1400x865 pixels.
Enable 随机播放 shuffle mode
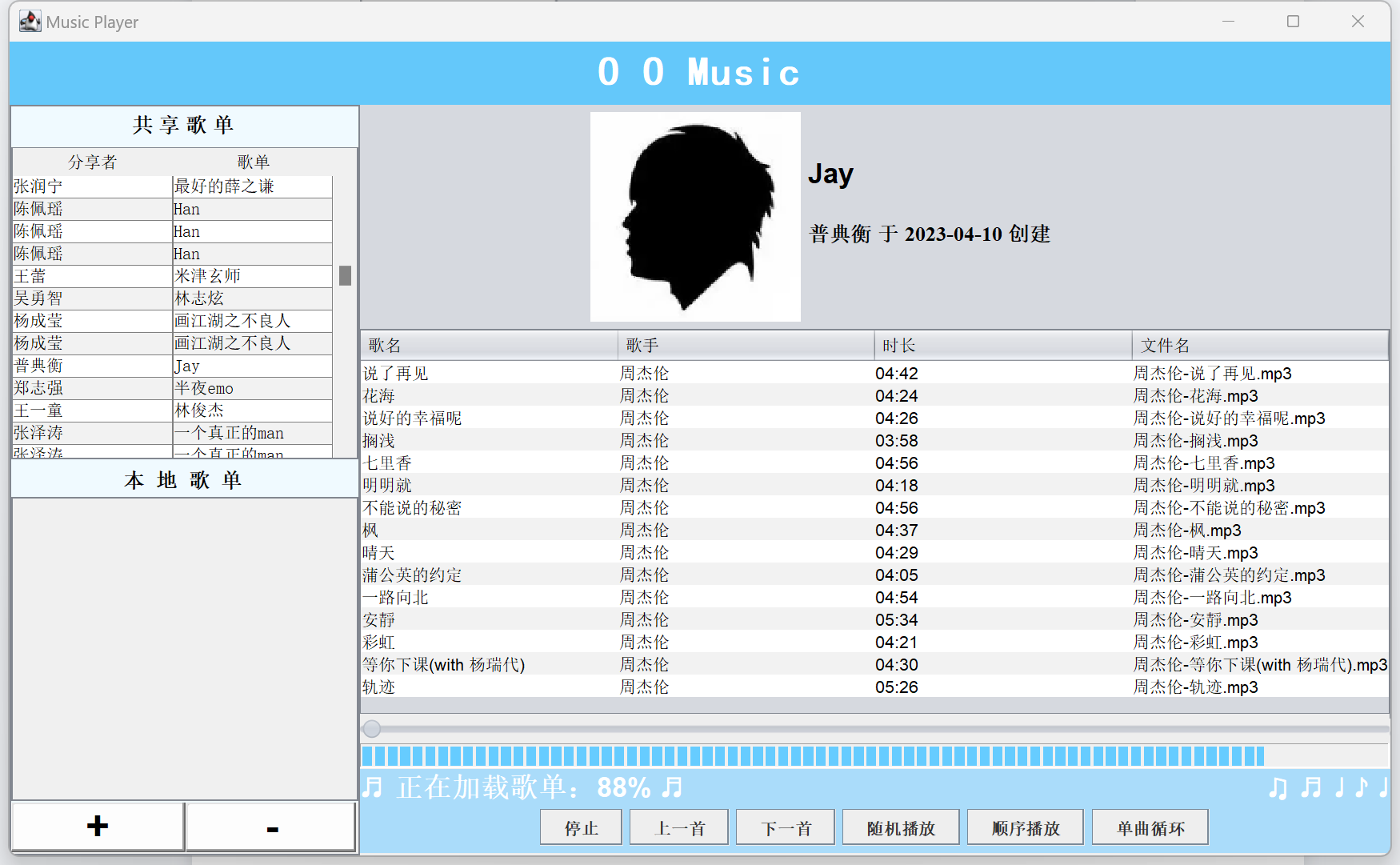900,827
